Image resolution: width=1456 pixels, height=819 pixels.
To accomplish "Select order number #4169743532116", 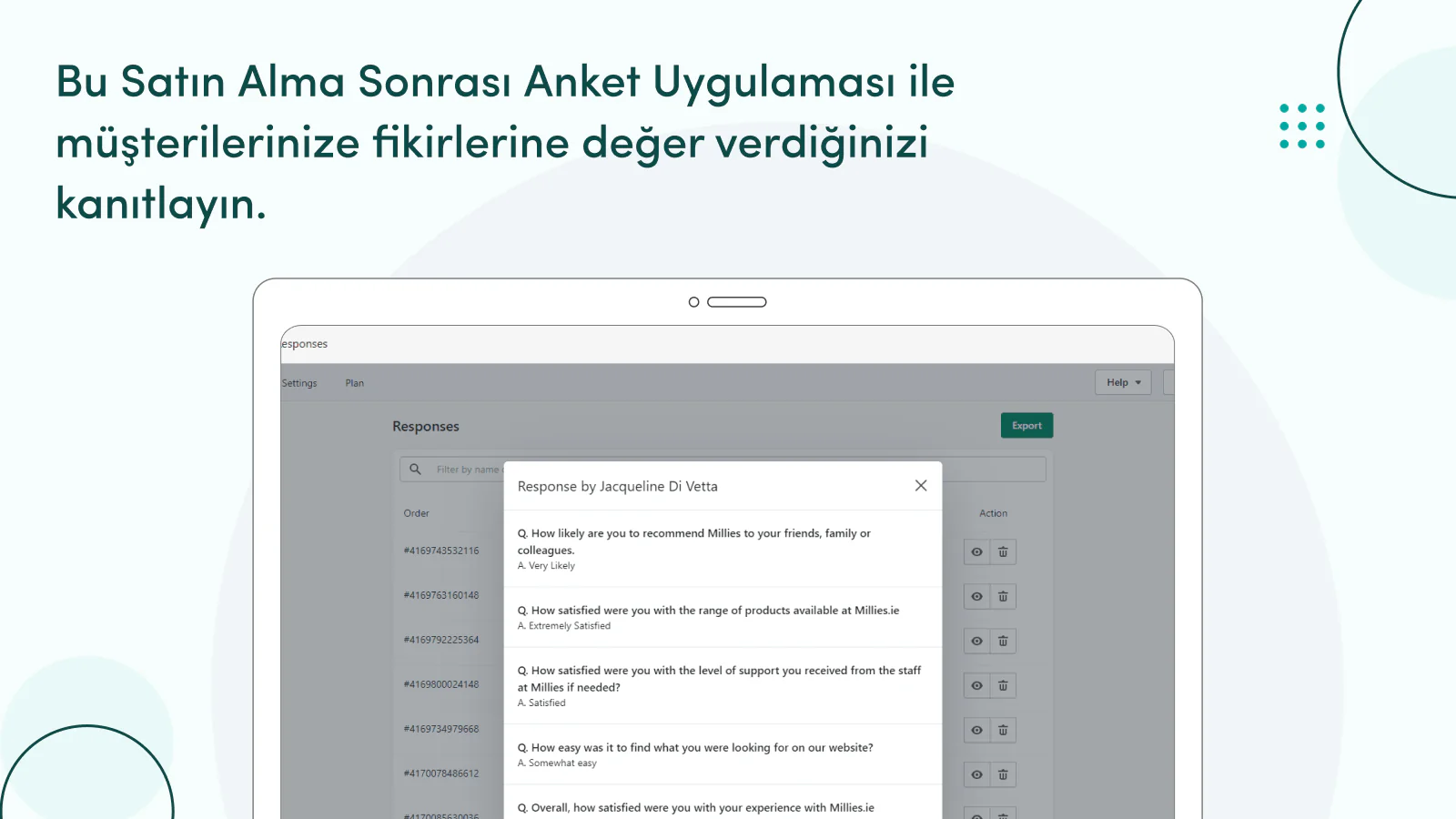I will click(441, 551).
